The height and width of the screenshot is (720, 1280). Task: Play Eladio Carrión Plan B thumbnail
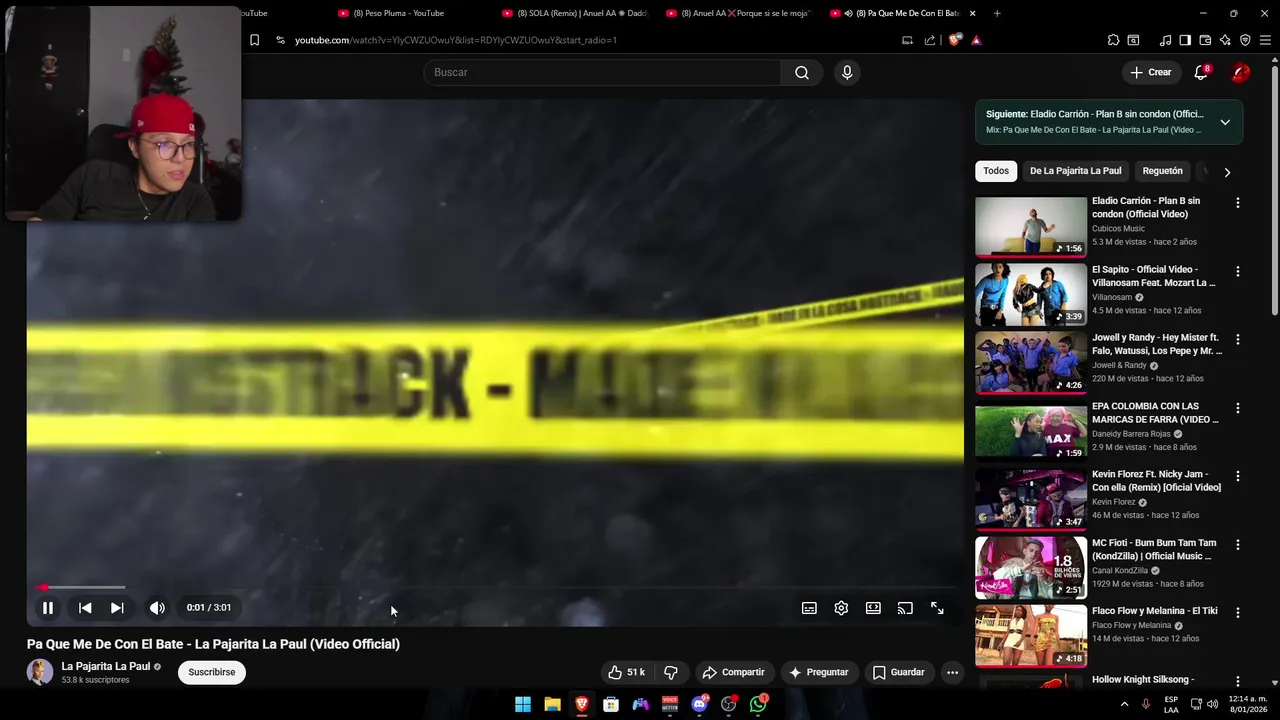(1031, 226)
